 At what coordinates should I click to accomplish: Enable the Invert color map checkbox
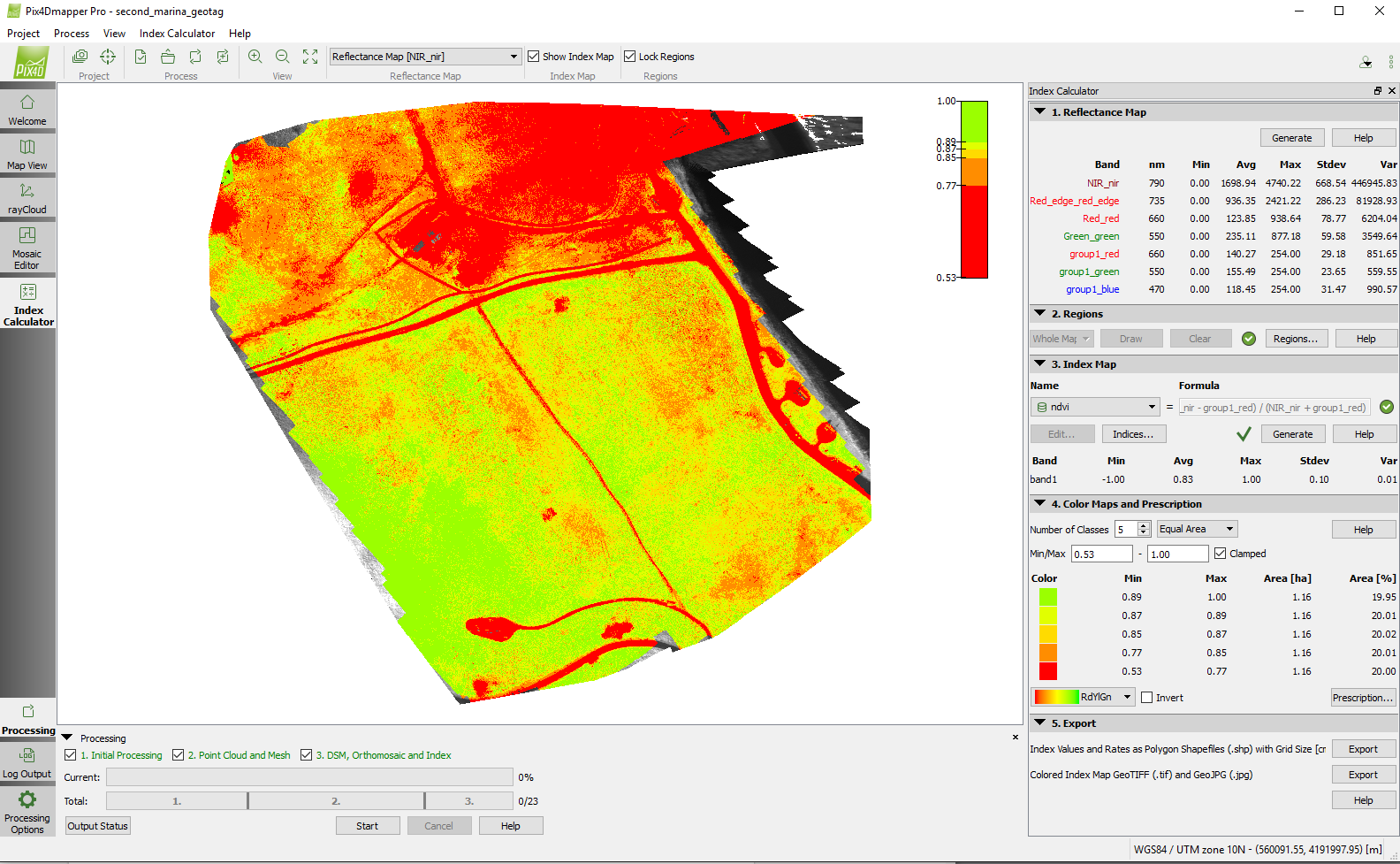pyautogui.click(x=1147, y=698)
